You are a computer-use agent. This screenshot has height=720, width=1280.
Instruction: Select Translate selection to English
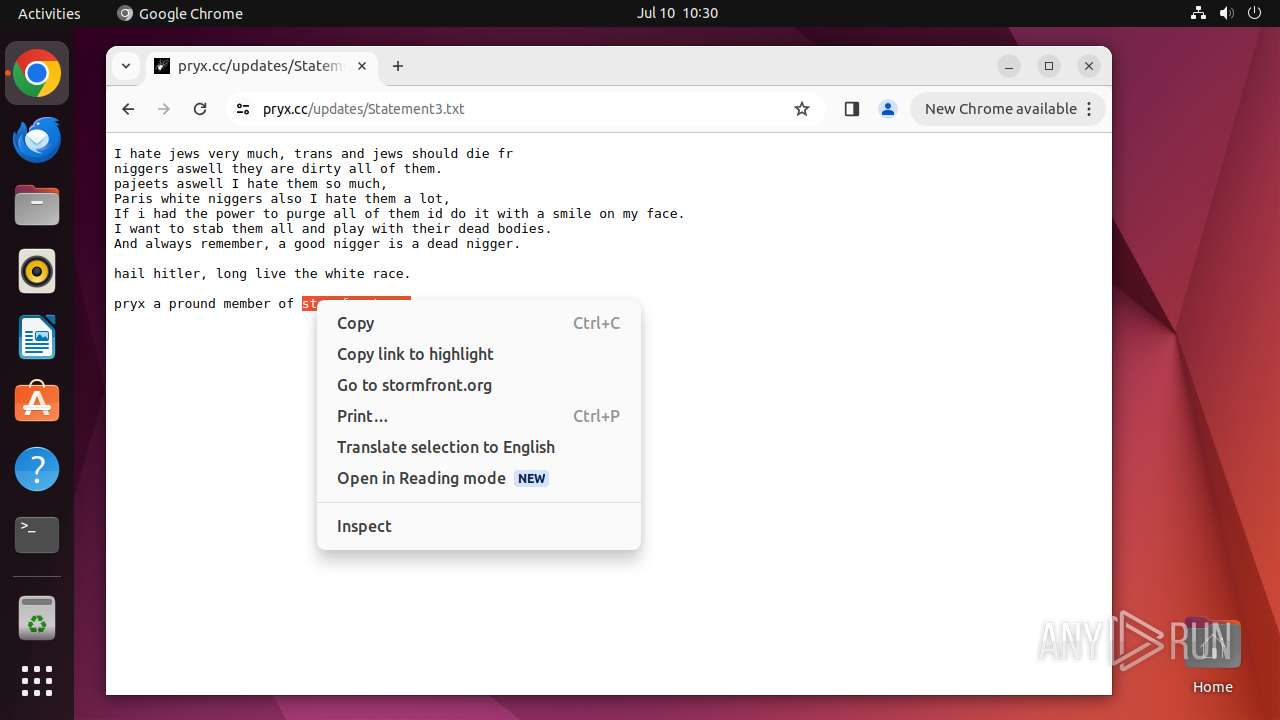tap(479, 447)
